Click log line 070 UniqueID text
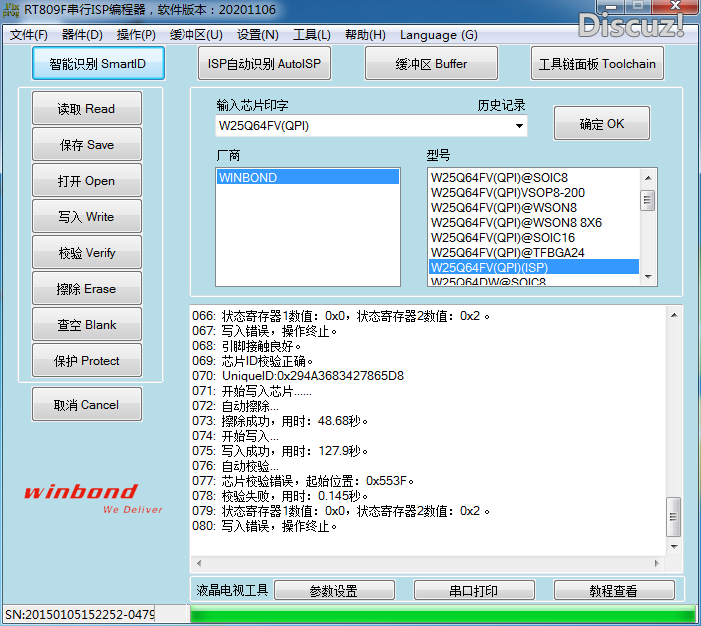The width and height of the screenshot is (701, 626). 313,376
